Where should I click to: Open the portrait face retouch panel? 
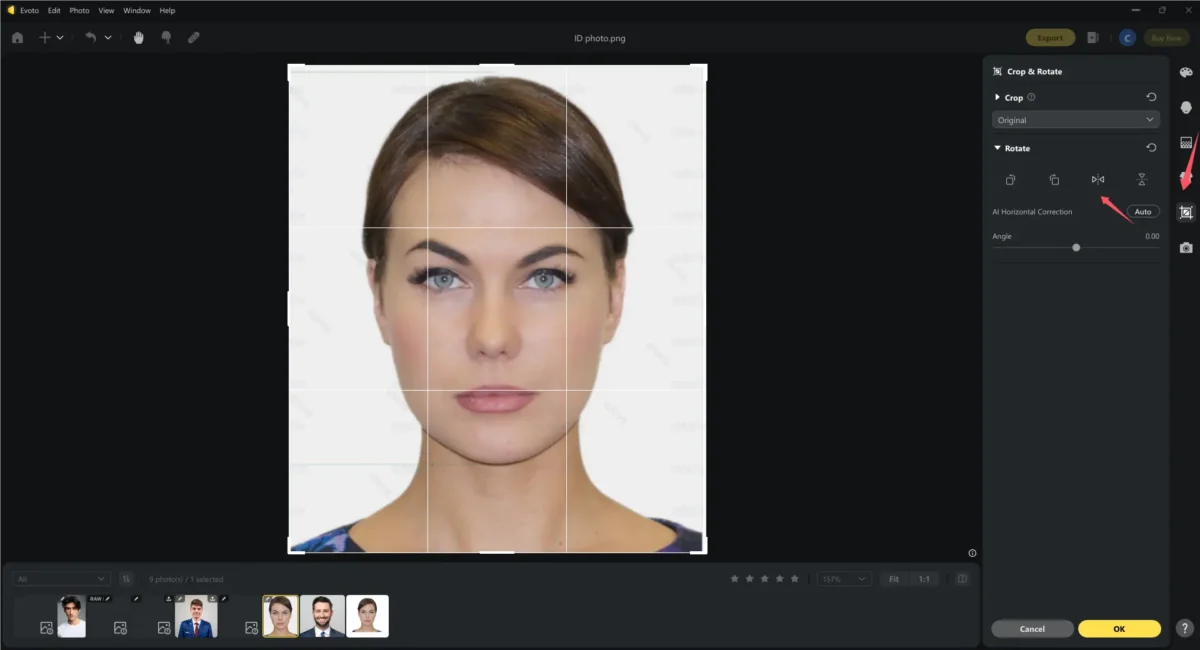1186,107
